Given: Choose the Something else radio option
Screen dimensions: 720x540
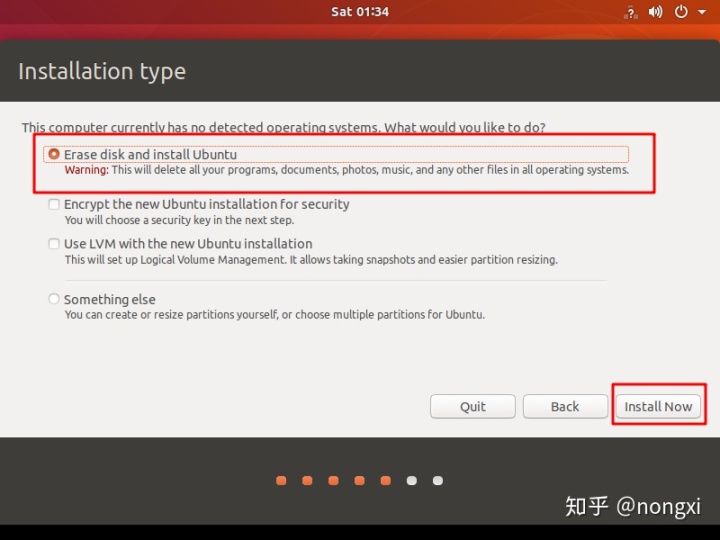Looking at the screenshot, I should point(54,299).
